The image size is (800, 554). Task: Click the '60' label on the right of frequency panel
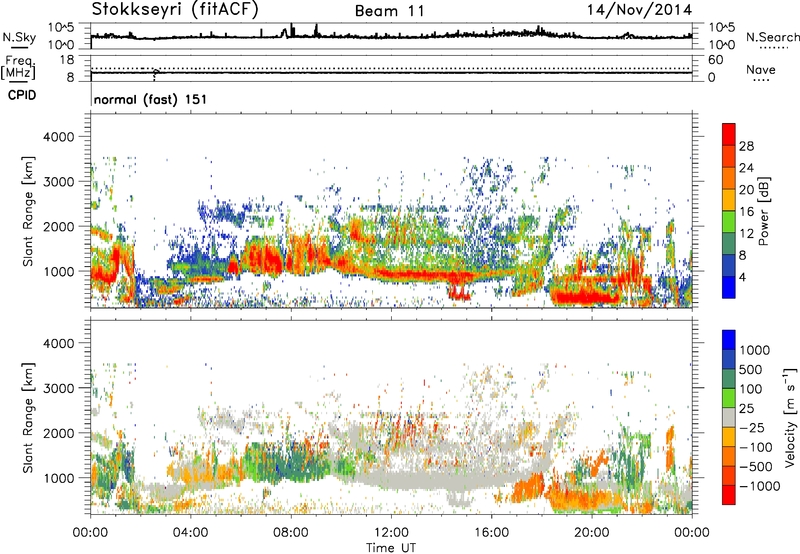(716, 60)
